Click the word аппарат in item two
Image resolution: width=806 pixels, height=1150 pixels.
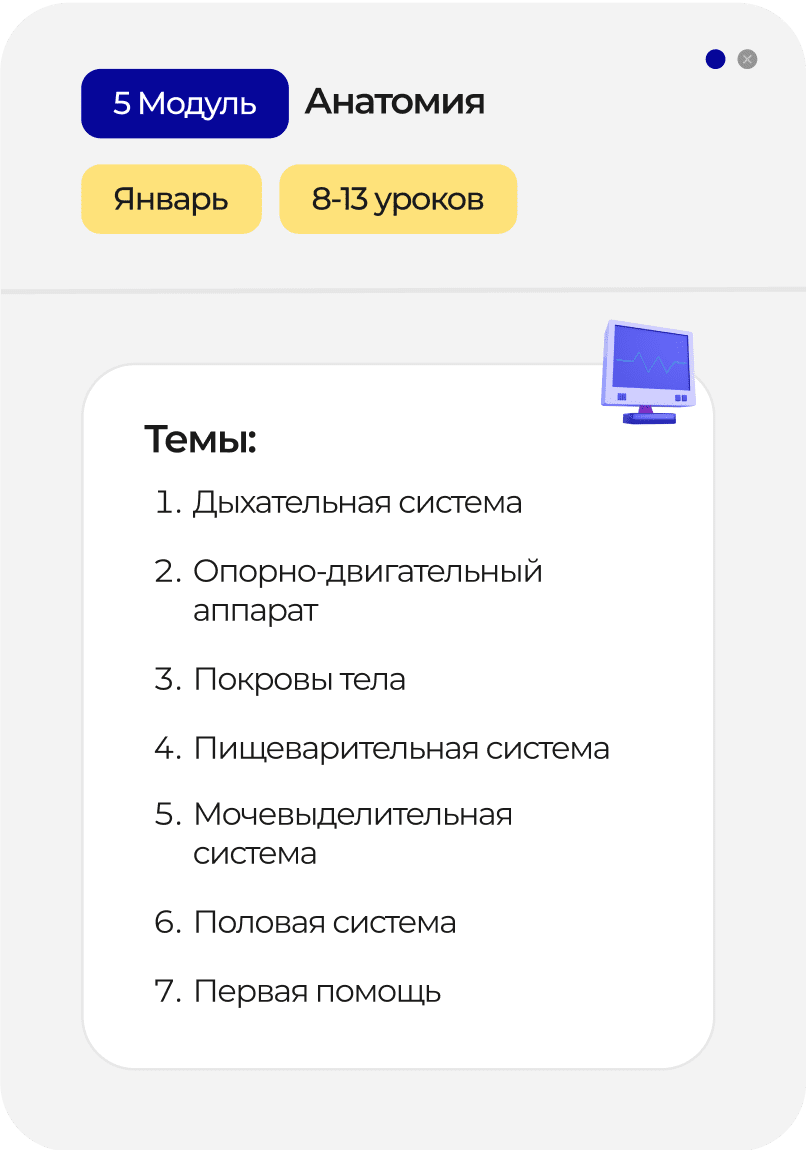click(x=255, y=612)
